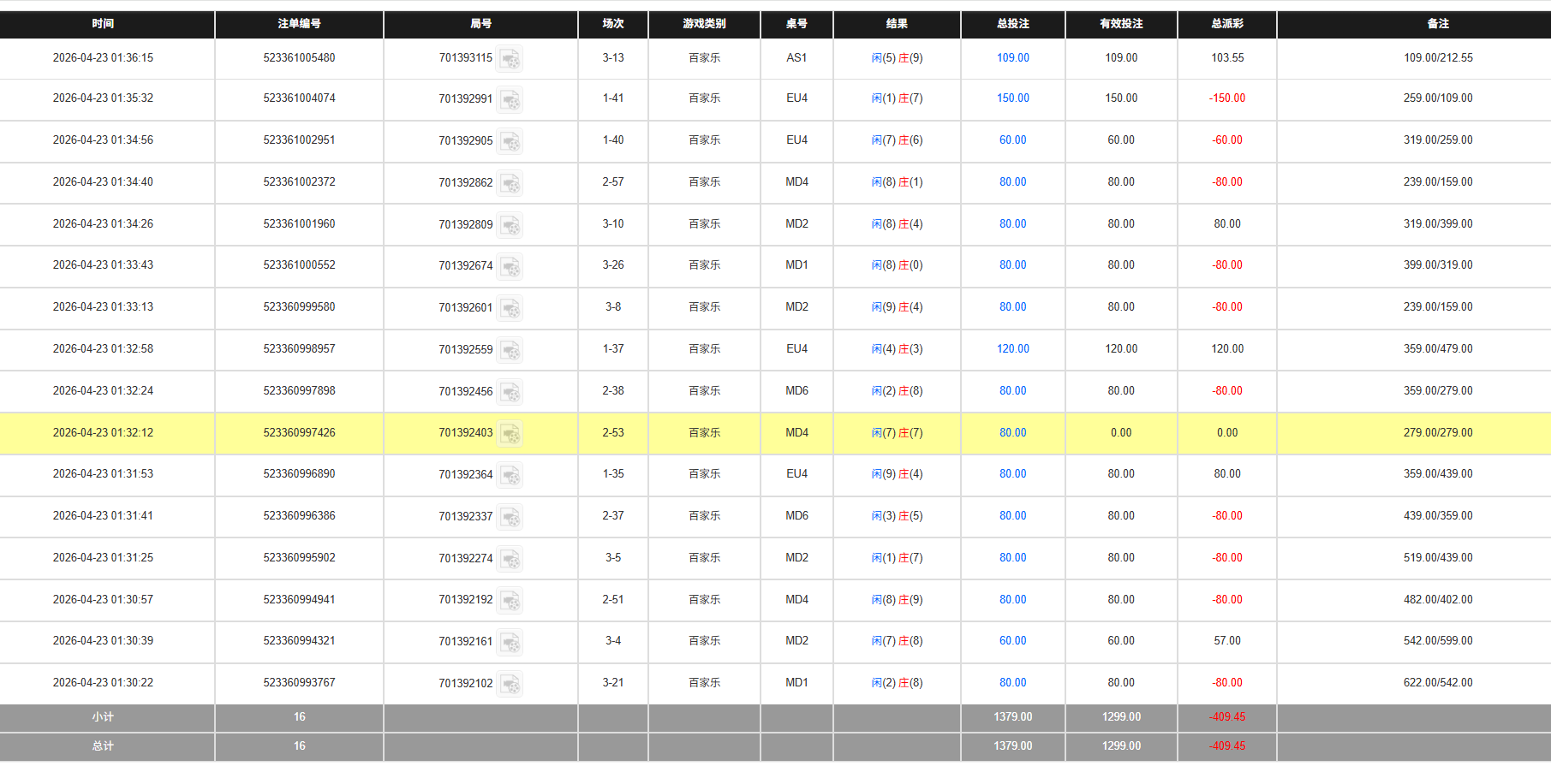Select timestamp 2026-04-23 01:32:12
Image resolution: width=1551 pixels, height=784 pixels.
click(x=103, y=433)
